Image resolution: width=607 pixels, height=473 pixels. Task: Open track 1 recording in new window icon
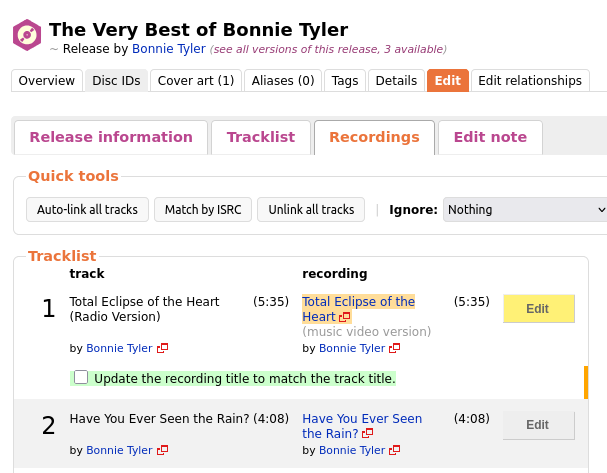point(345,317)
